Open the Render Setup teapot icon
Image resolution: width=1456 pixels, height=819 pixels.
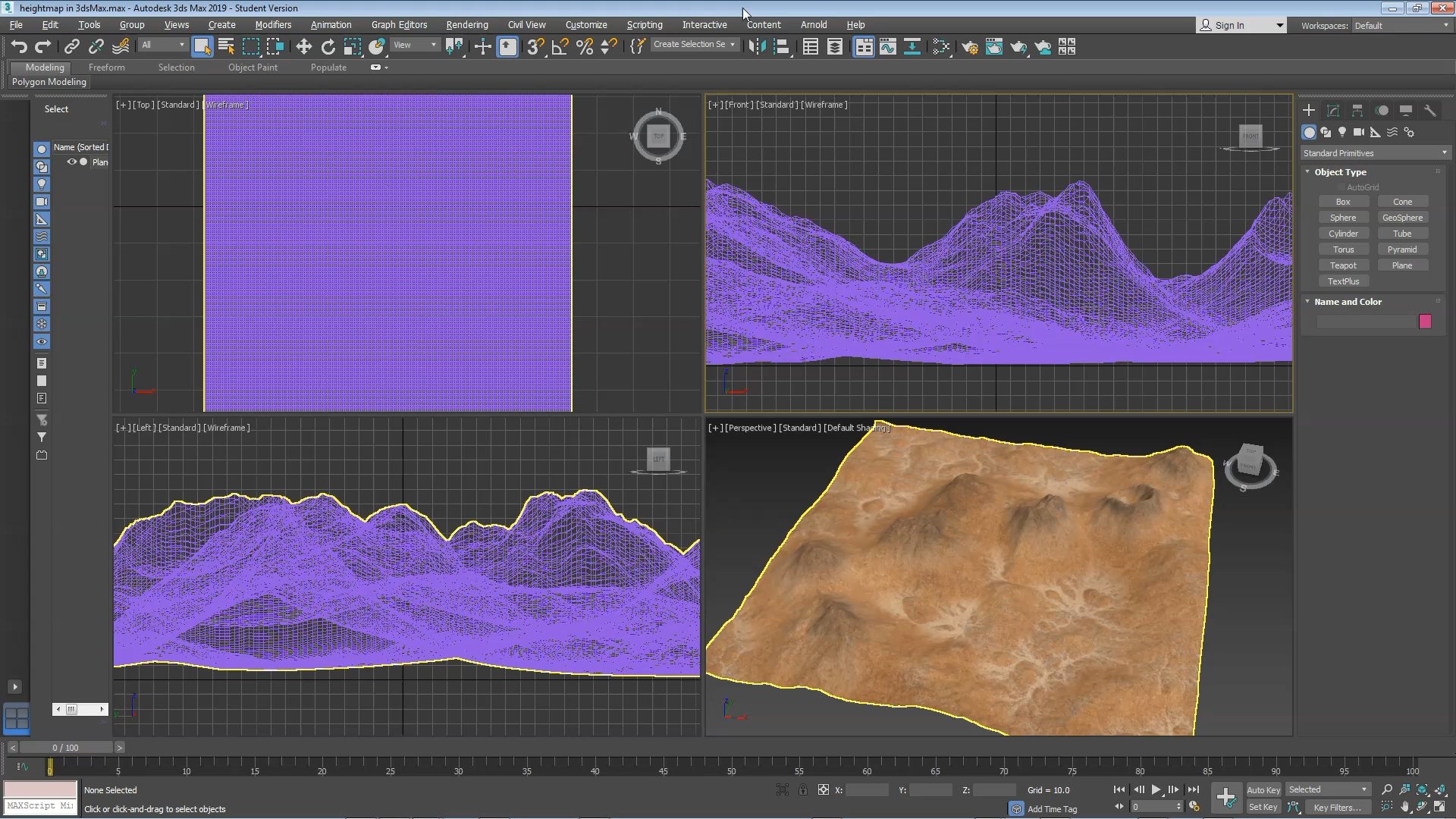[x=969, y=47]
